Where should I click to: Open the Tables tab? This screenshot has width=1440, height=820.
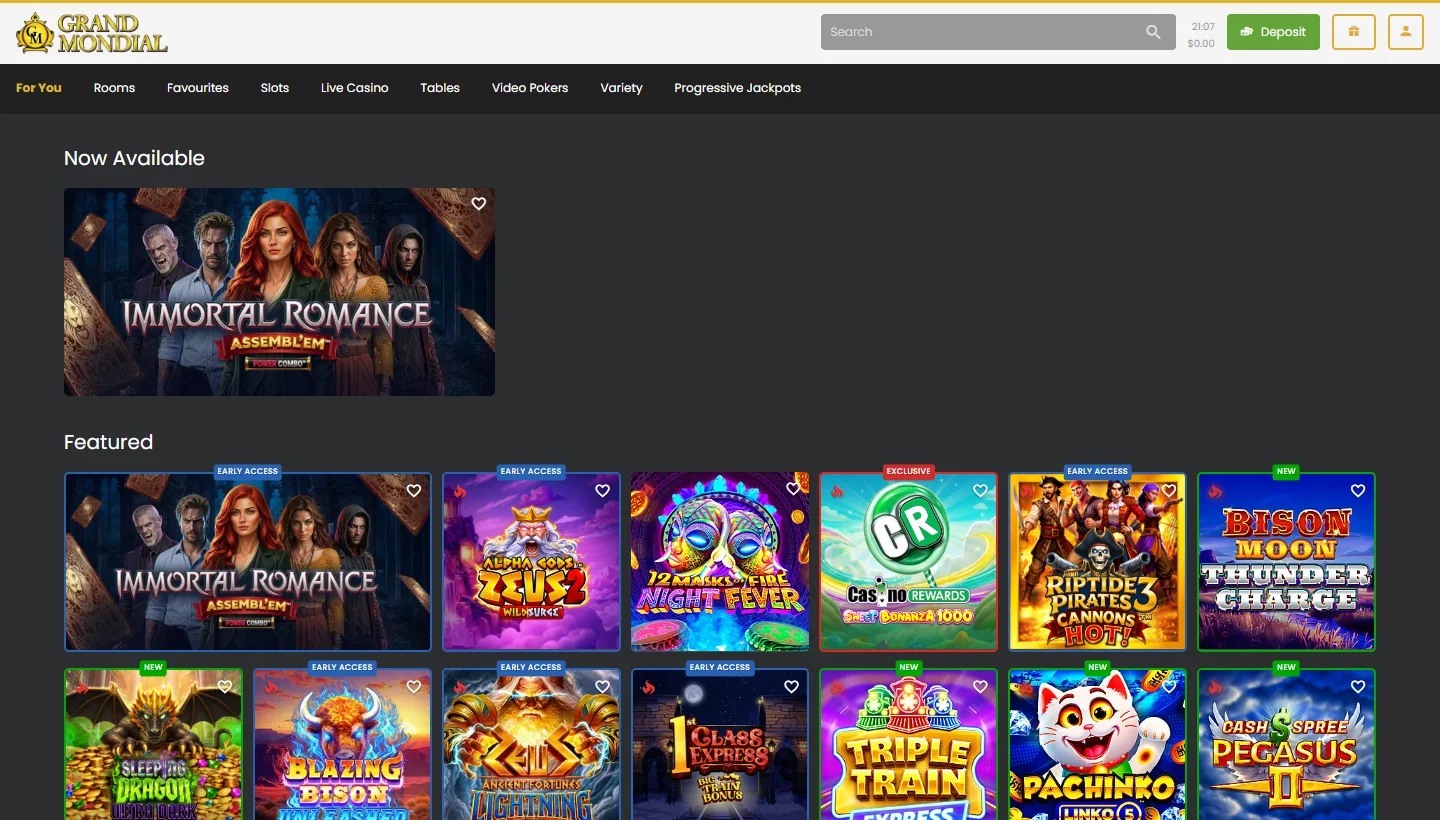[x=440, y=88]
